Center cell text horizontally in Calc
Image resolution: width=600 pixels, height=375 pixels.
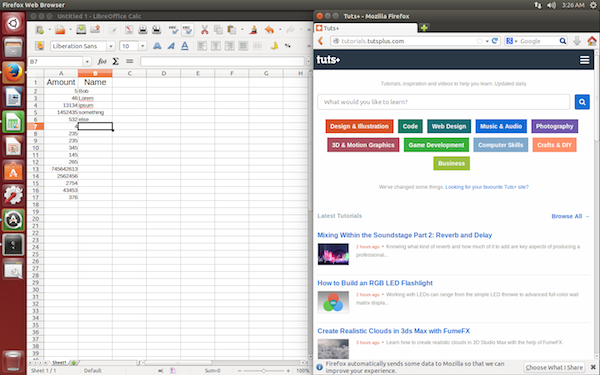coord(216,46)
